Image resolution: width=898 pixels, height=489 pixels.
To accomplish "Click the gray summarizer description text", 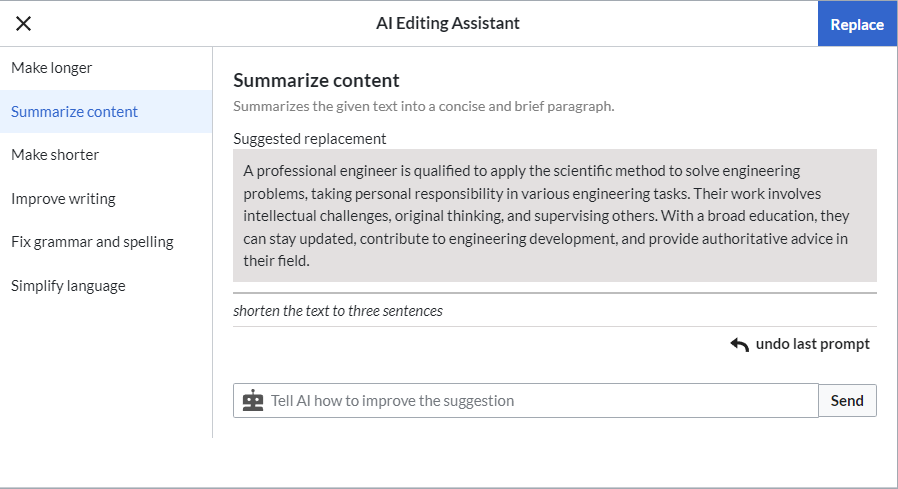I will pos(424,107).
